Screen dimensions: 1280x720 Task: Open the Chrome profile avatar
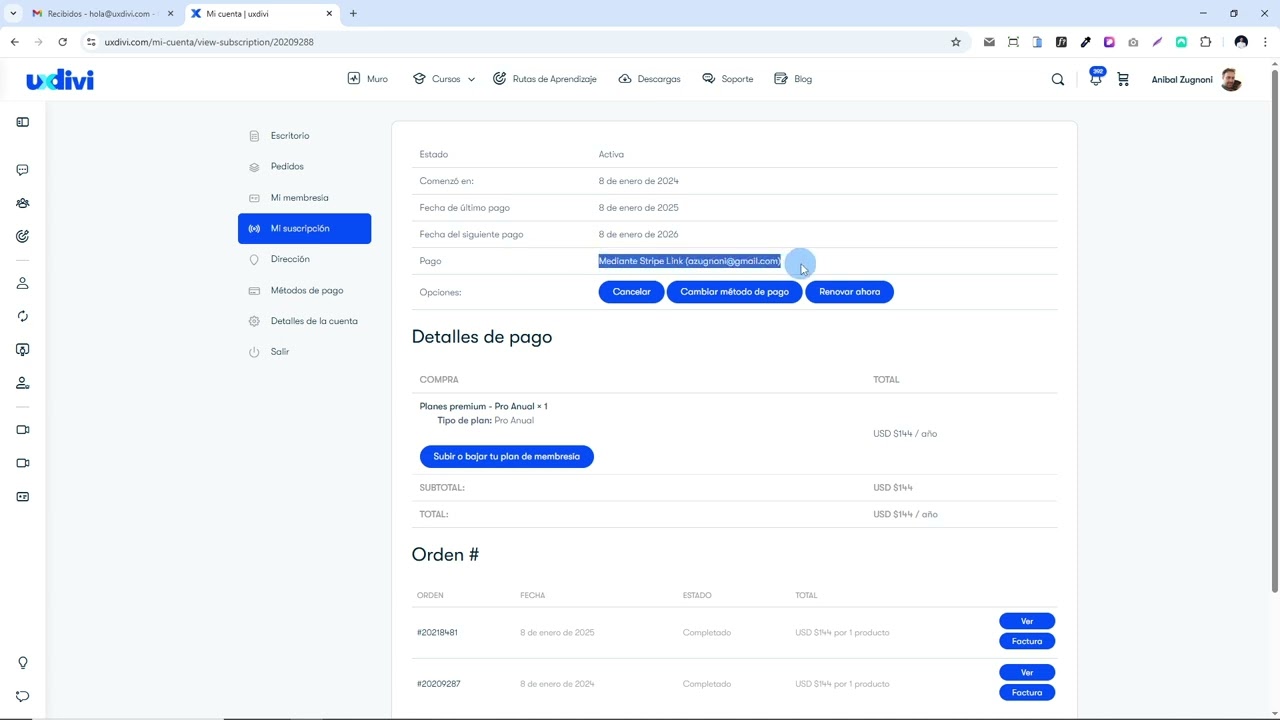tap(1241, 42)
